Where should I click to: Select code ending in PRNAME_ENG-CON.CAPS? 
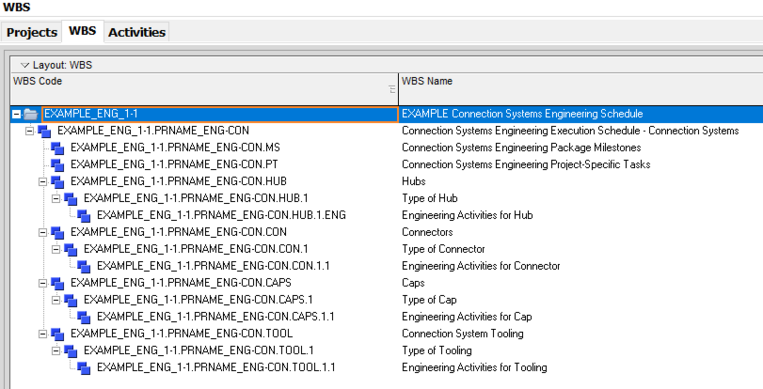click(x=181, y=283)
